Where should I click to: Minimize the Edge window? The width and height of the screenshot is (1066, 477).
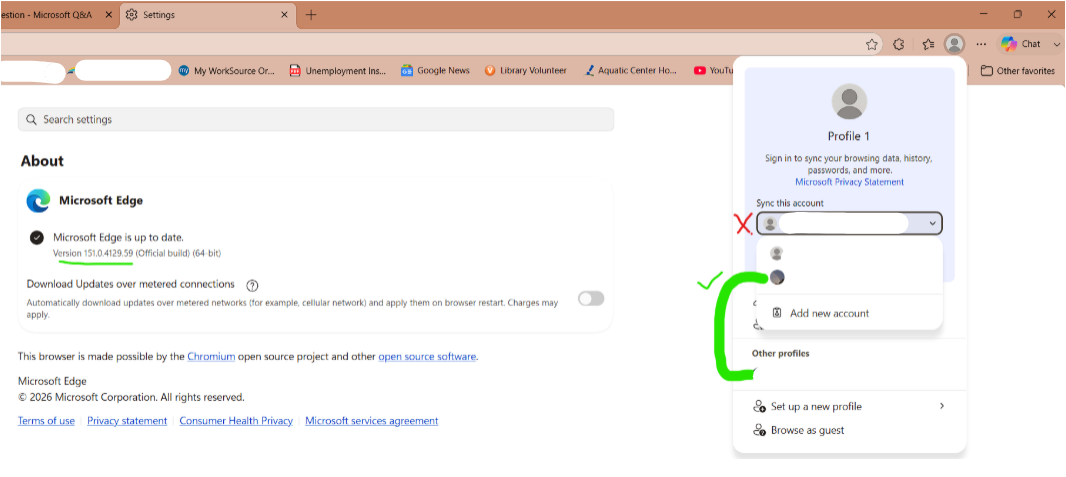tap(985, 14)
